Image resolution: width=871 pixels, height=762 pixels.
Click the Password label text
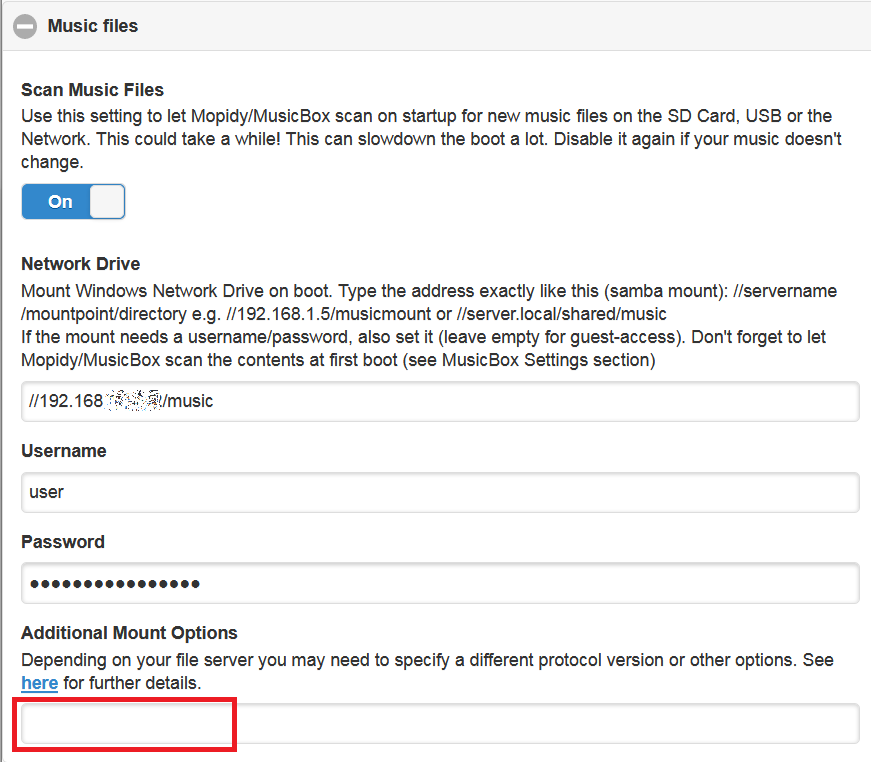pyautogui.click(x=62, y=542)
